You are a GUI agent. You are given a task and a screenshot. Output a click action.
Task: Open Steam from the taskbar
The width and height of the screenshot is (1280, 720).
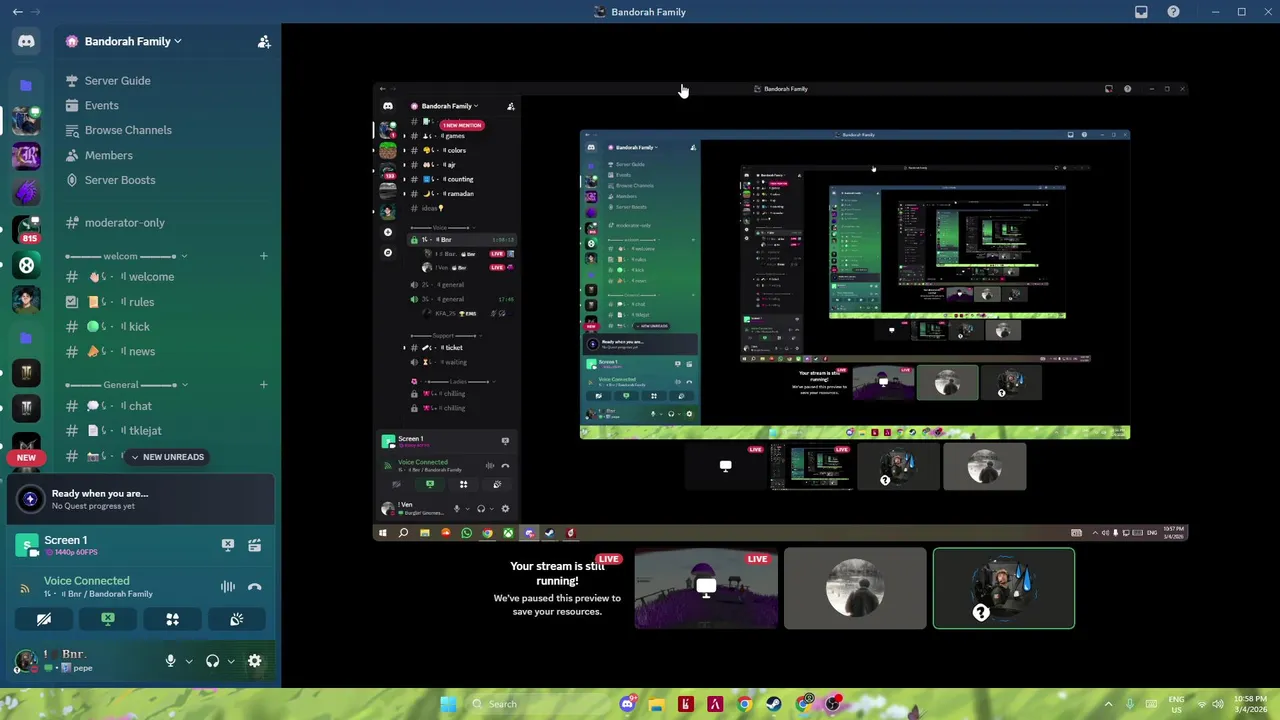(774, 704)
